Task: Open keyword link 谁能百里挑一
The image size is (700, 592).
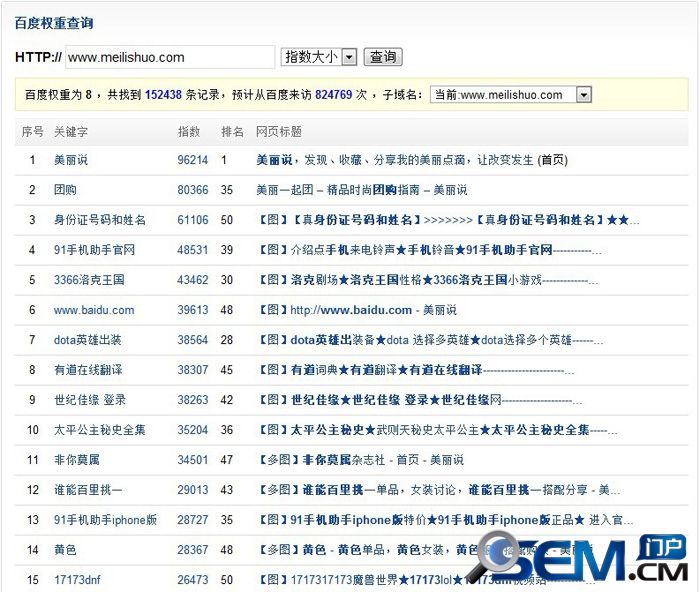Action: 88,490
